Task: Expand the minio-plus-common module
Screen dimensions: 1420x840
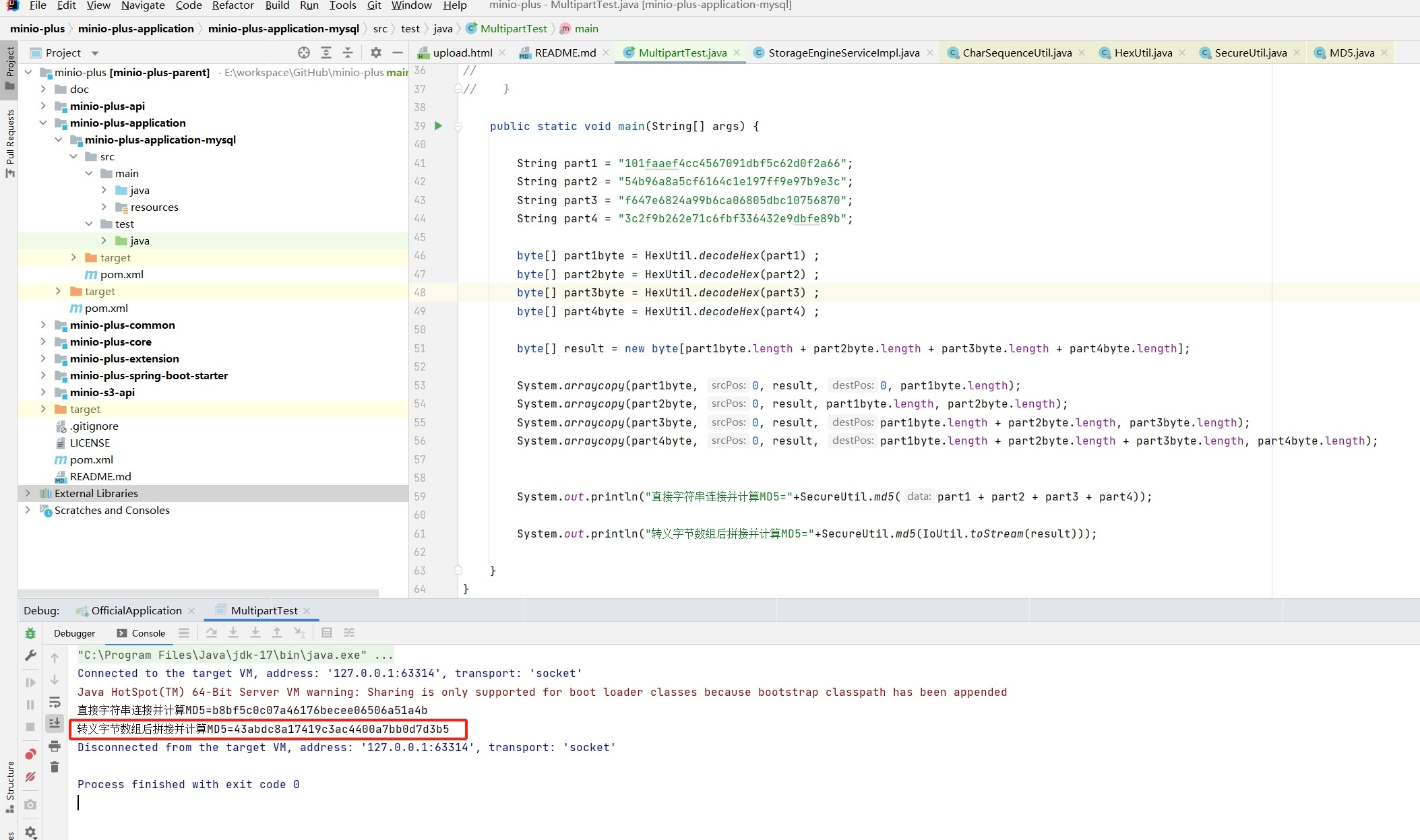Action: [43, 325]
